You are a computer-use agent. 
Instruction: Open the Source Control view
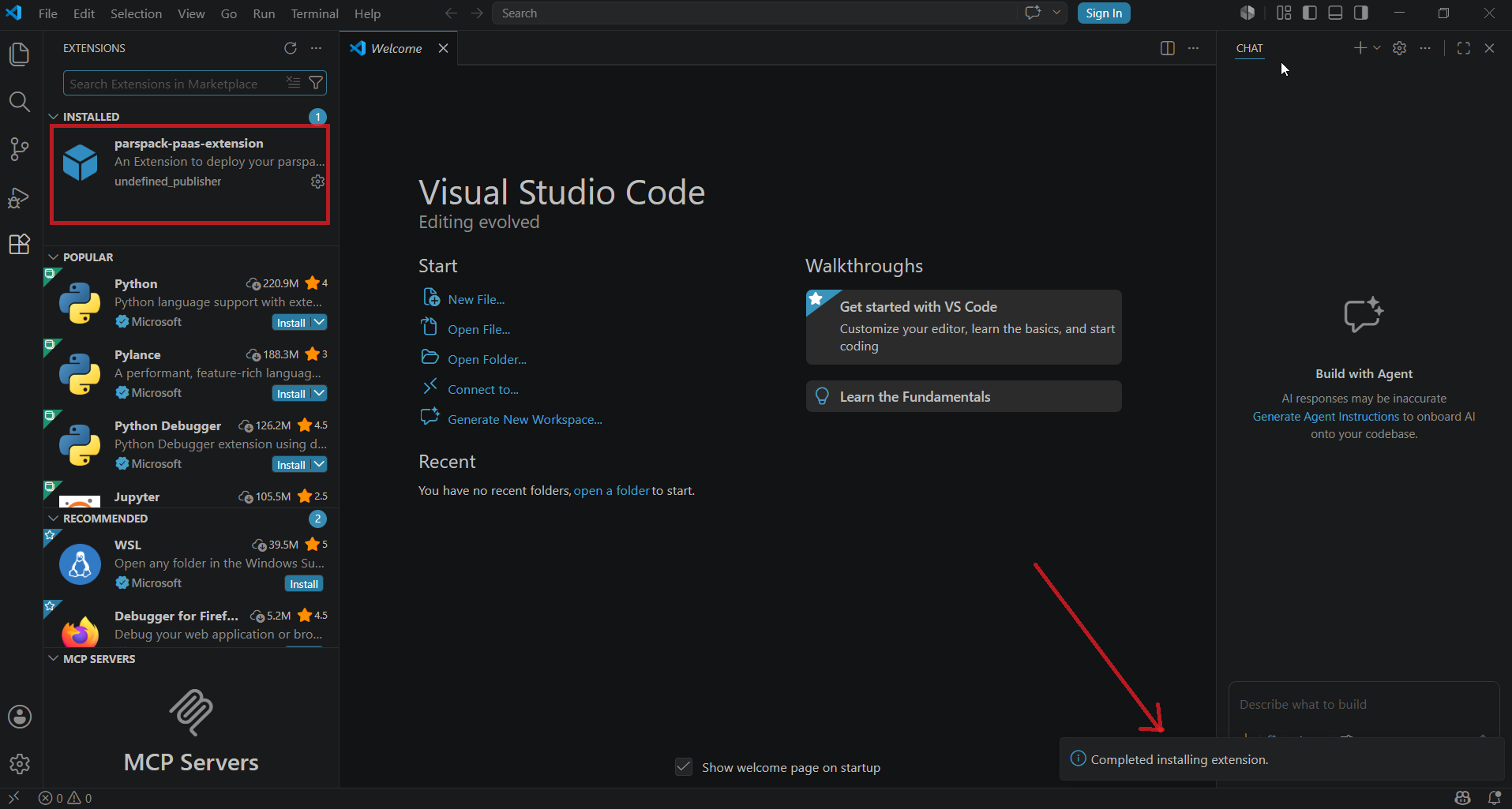tap(19, 149)
